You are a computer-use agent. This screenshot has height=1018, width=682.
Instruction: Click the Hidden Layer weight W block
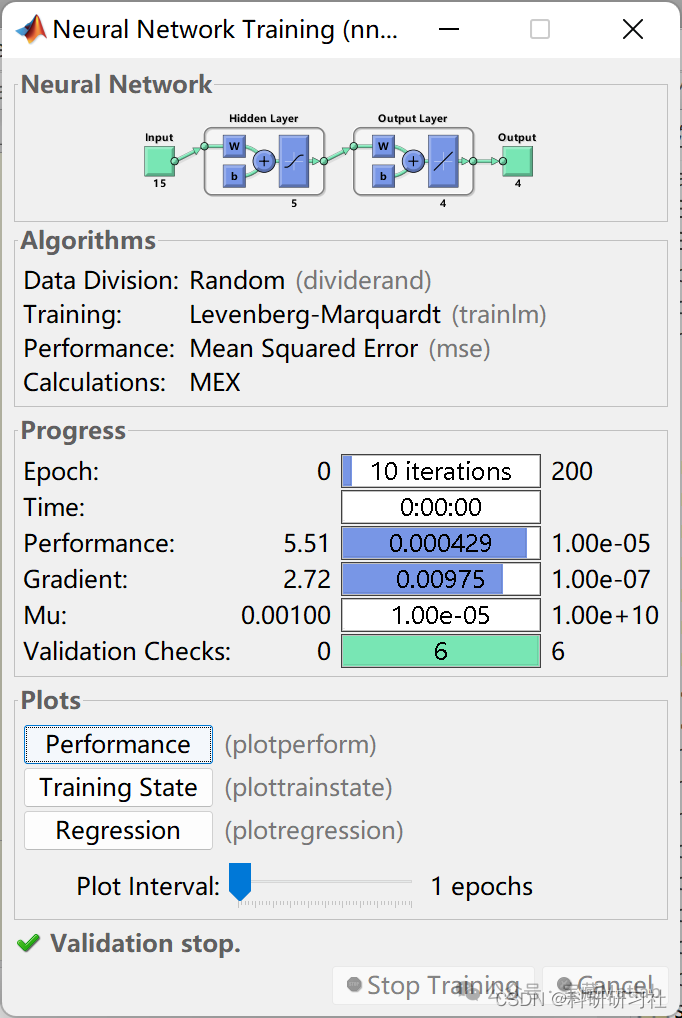pos(234,146)
